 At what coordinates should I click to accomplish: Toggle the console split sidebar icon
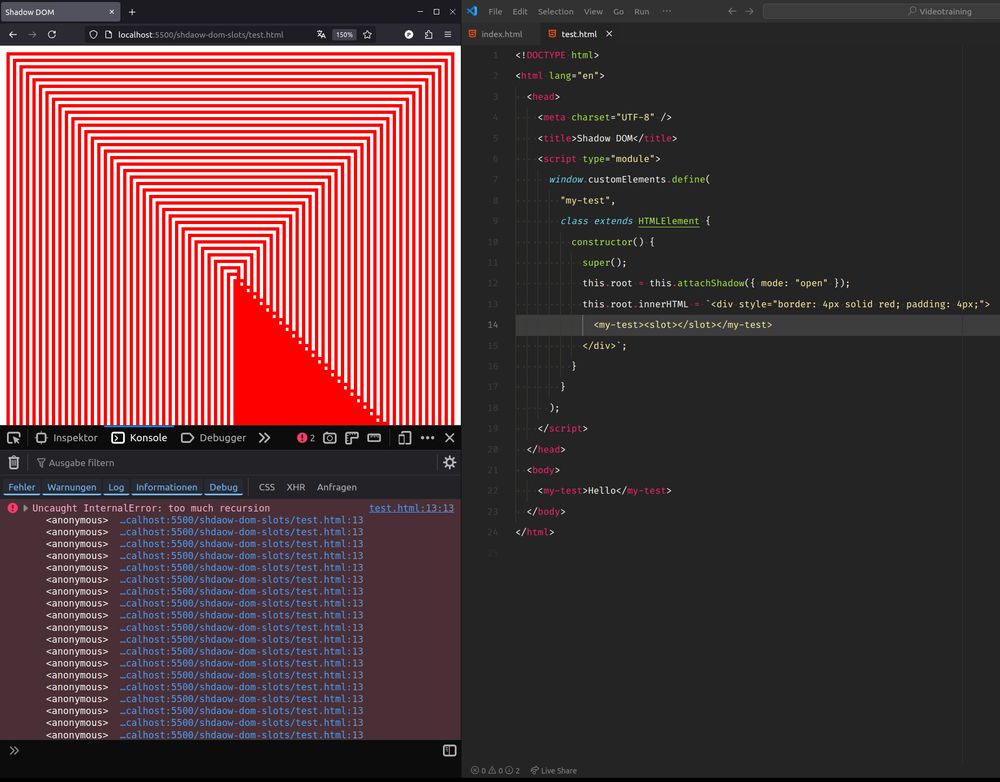pos(450,751)
